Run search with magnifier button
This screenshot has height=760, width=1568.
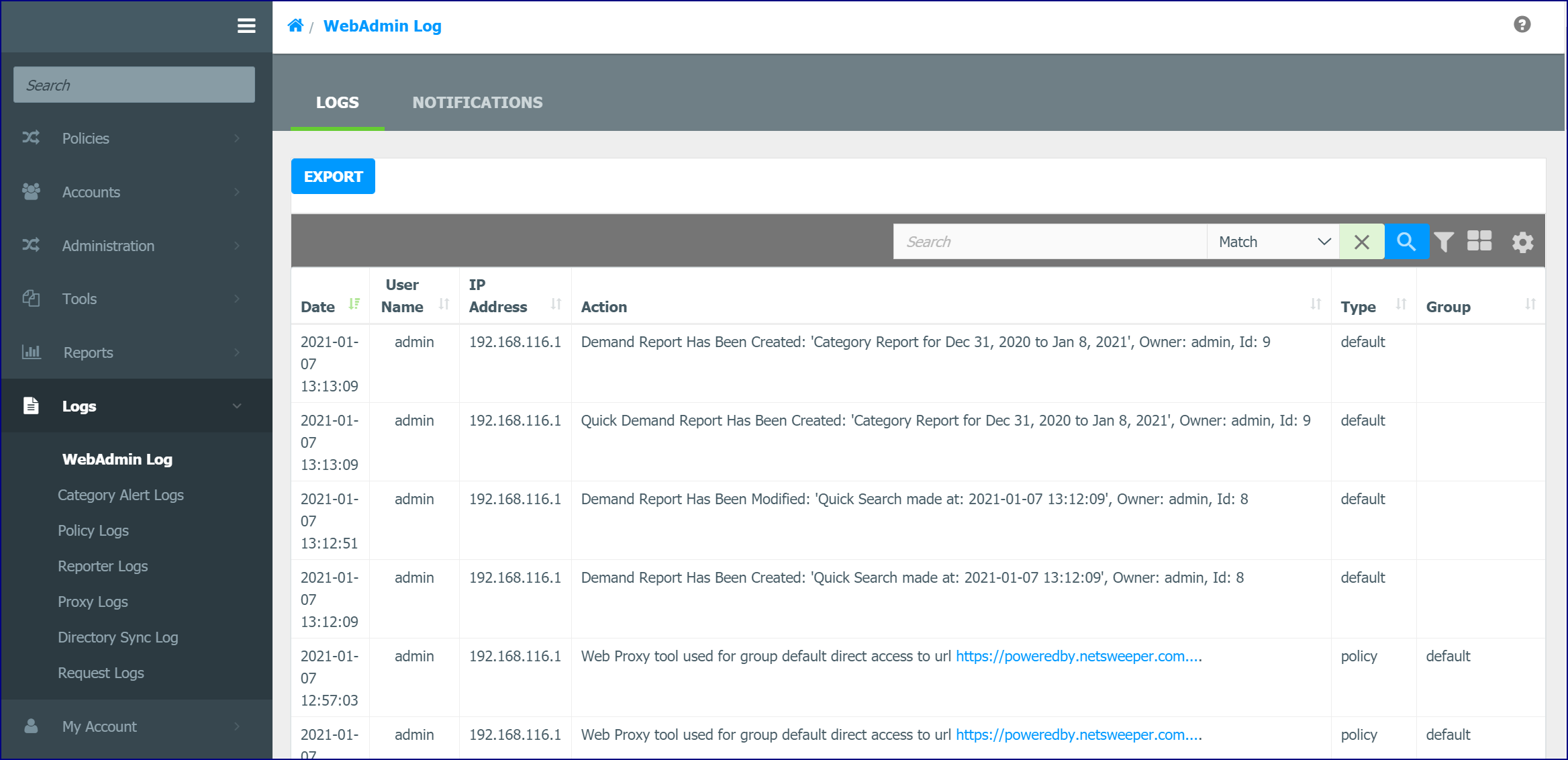pyautogui.click(x=1406, y=242)
